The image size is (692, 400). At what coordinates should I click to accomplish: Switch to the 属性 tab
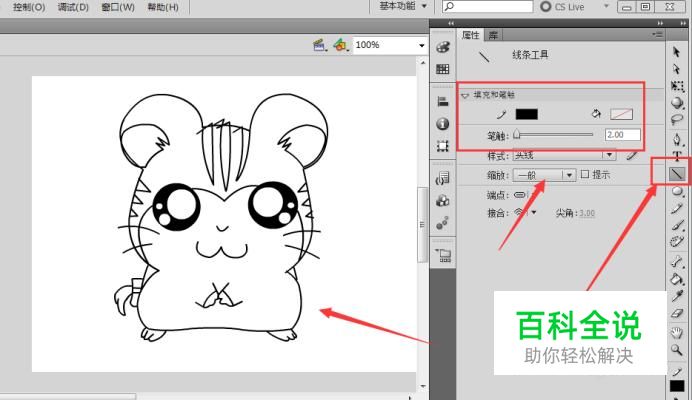tap(470, 35)
